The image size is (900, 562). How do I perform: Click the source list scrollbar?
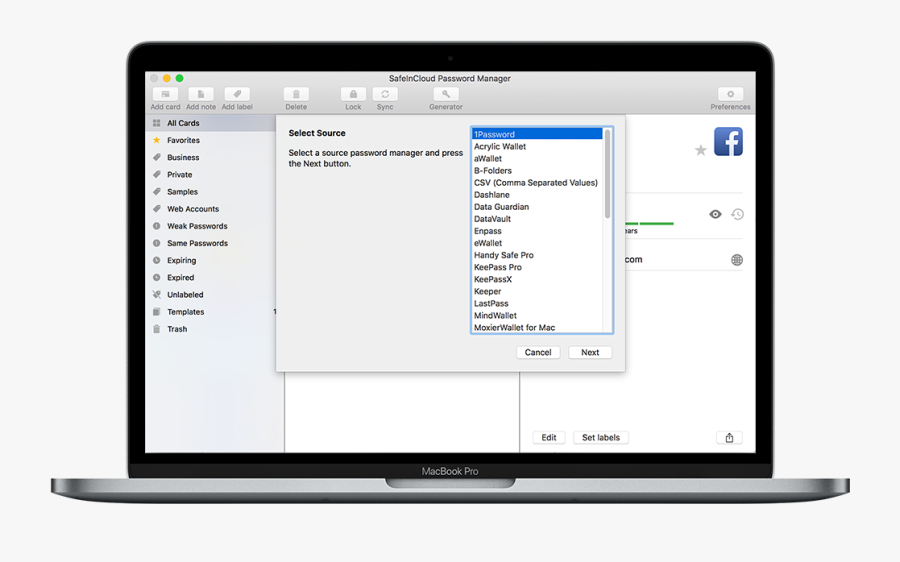[607, 174]
